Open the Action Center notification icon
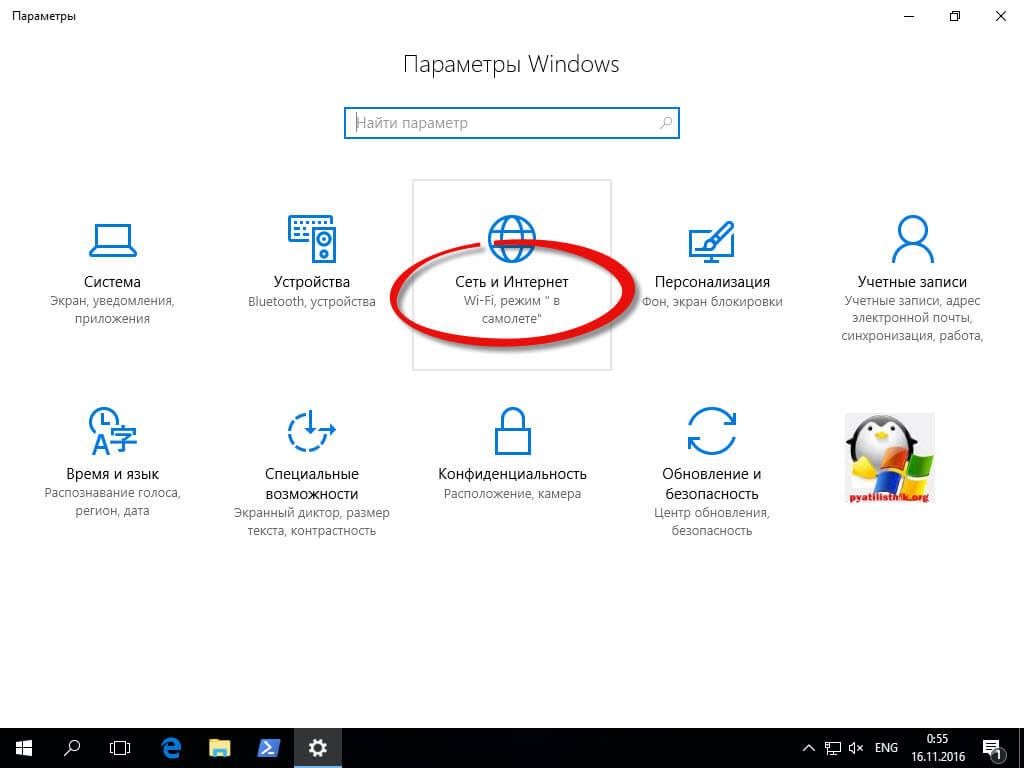This screenshot has height=768, width=1024. (993, 749)
